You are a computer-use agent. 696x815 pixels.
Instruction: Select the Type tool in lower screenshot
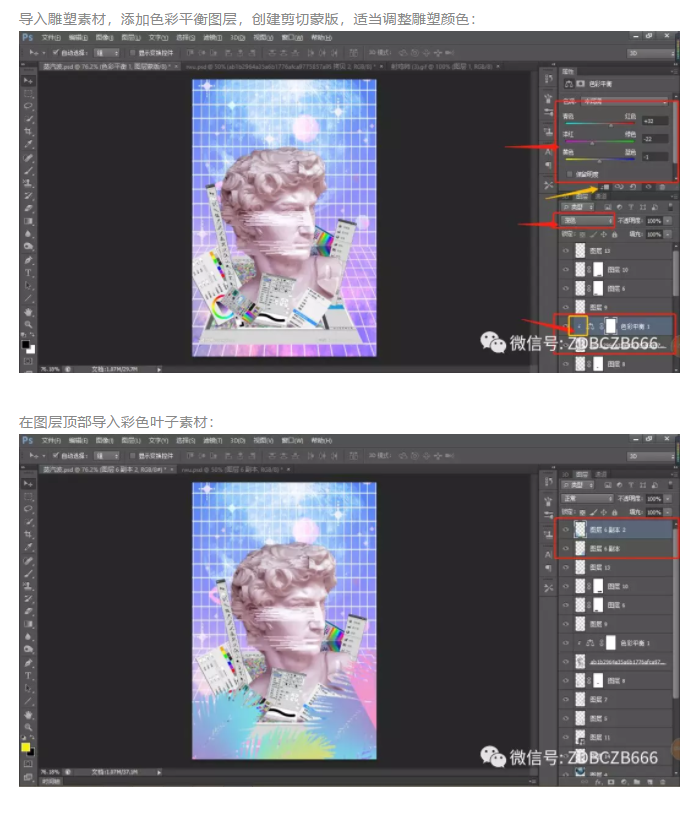point(28,676)
